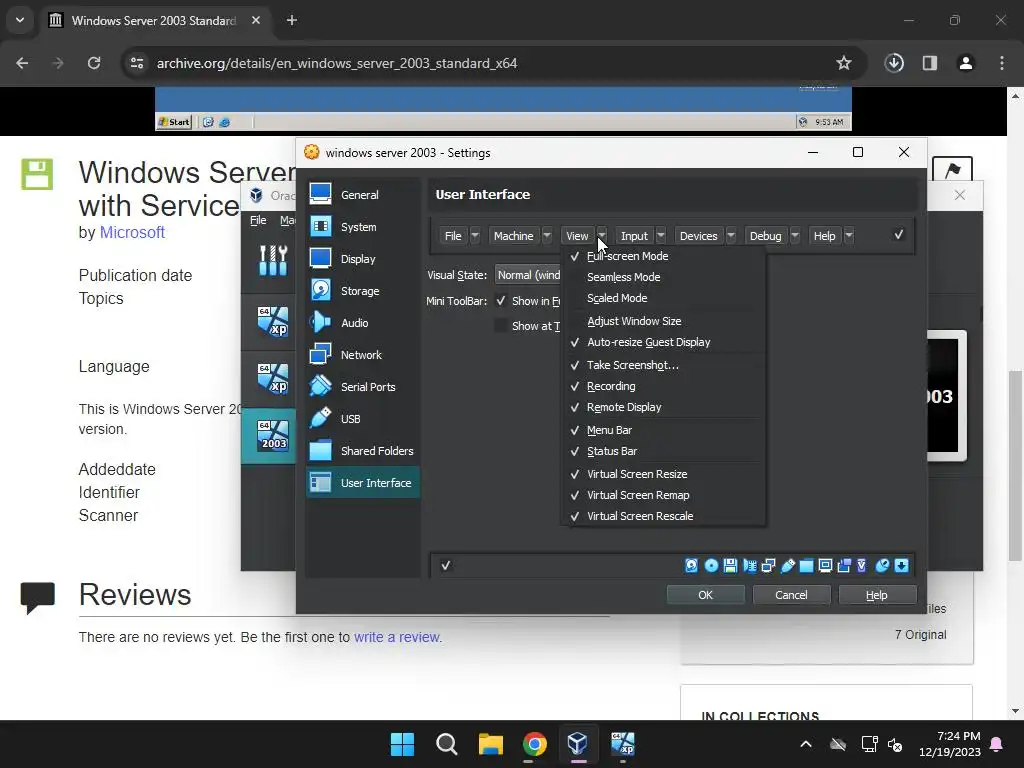Expand the Debug menu dropdown arrow
Viewport: 1024px width, 768px height.
tap(795, 236)
